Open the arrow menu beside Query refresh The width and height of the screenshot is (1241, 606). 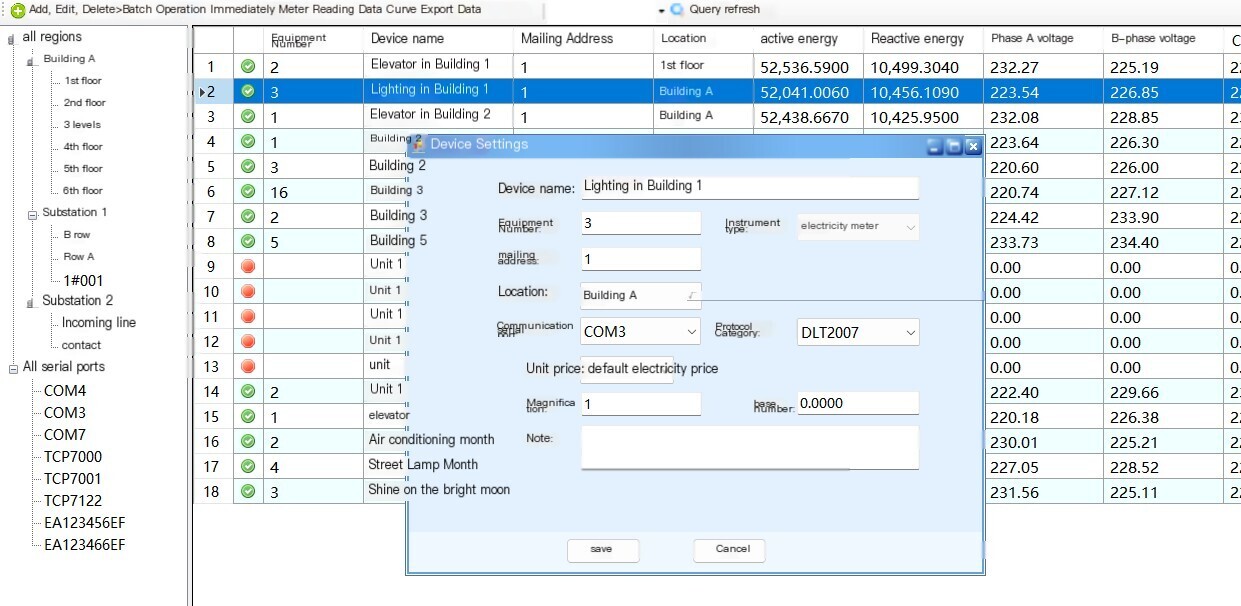662,10
